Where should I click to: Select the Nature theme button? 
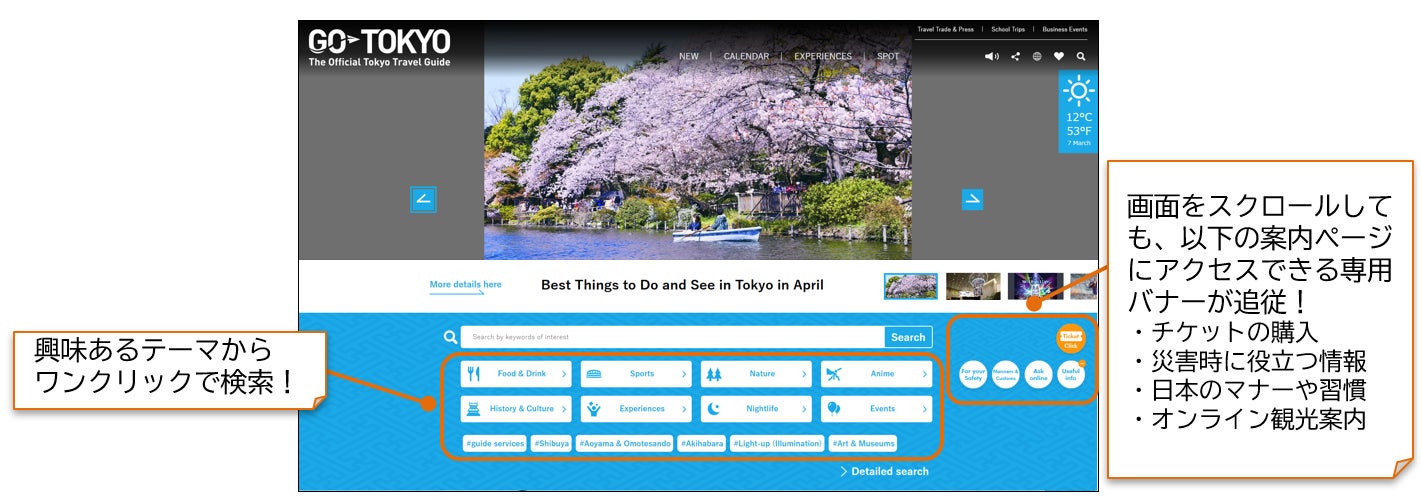(756, 374)
